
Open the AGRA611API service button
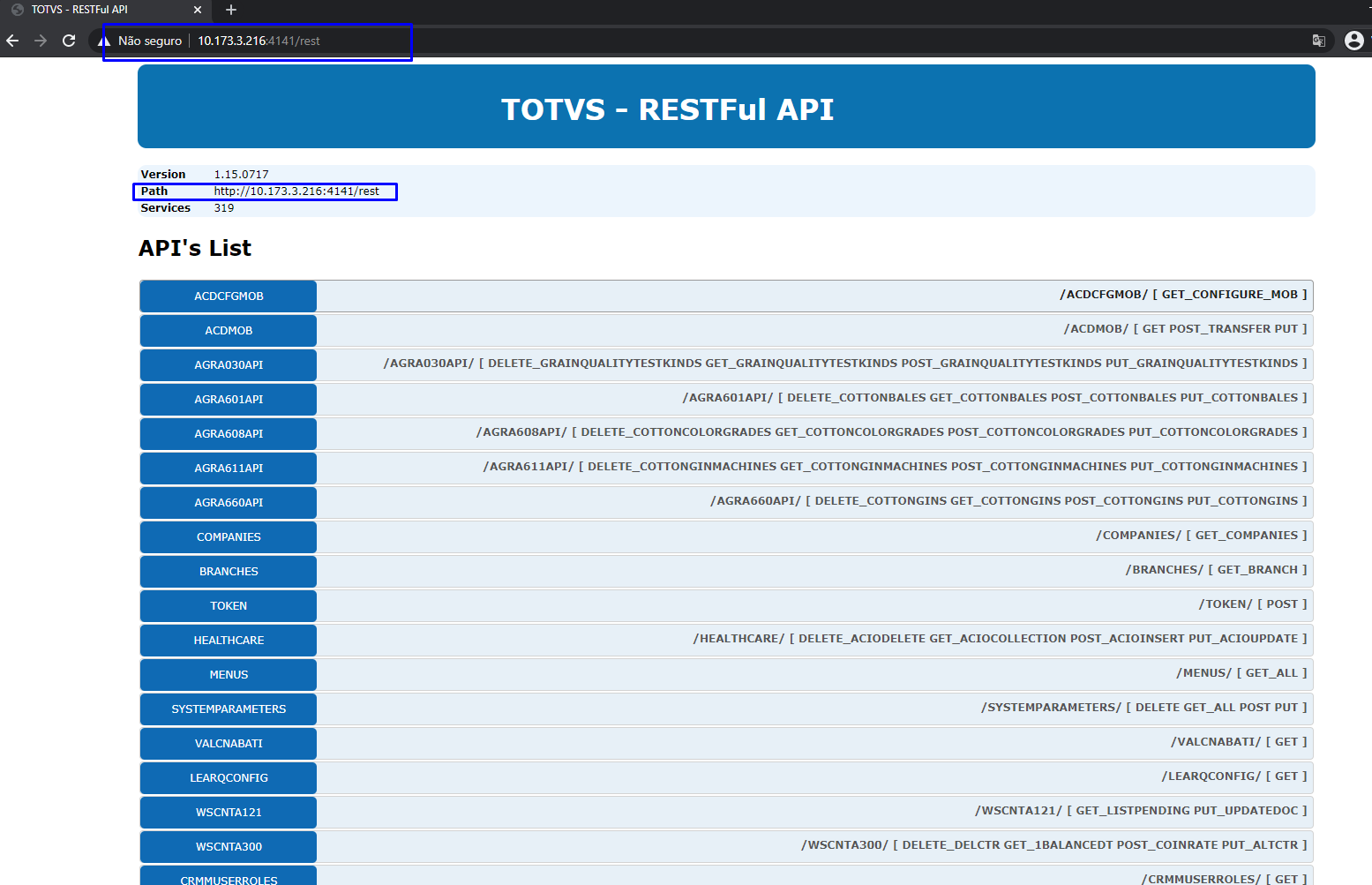click(x=229, y=469)
